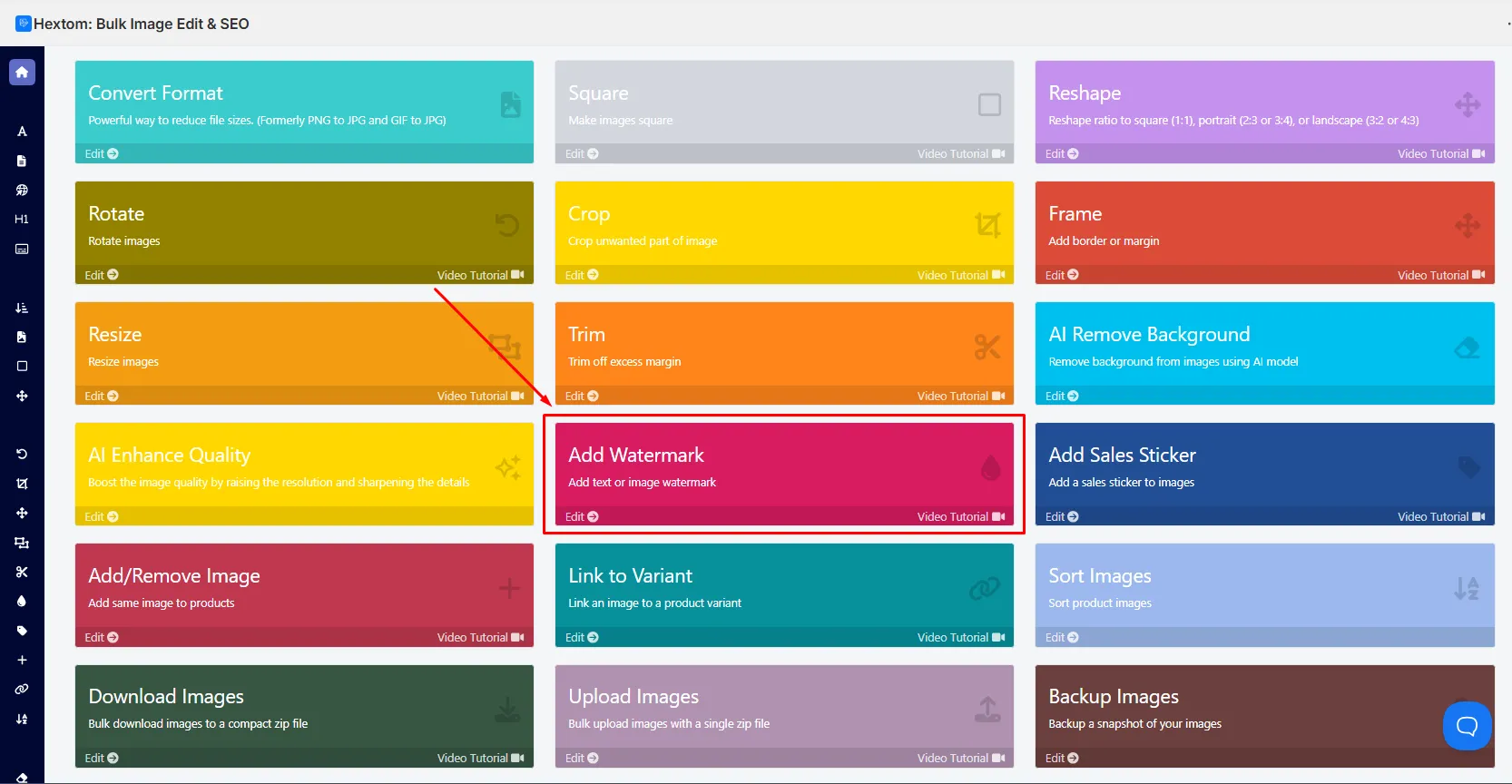Open the chat support bubble
This screenshot has height=784, width=1512.
point(1467,726)
